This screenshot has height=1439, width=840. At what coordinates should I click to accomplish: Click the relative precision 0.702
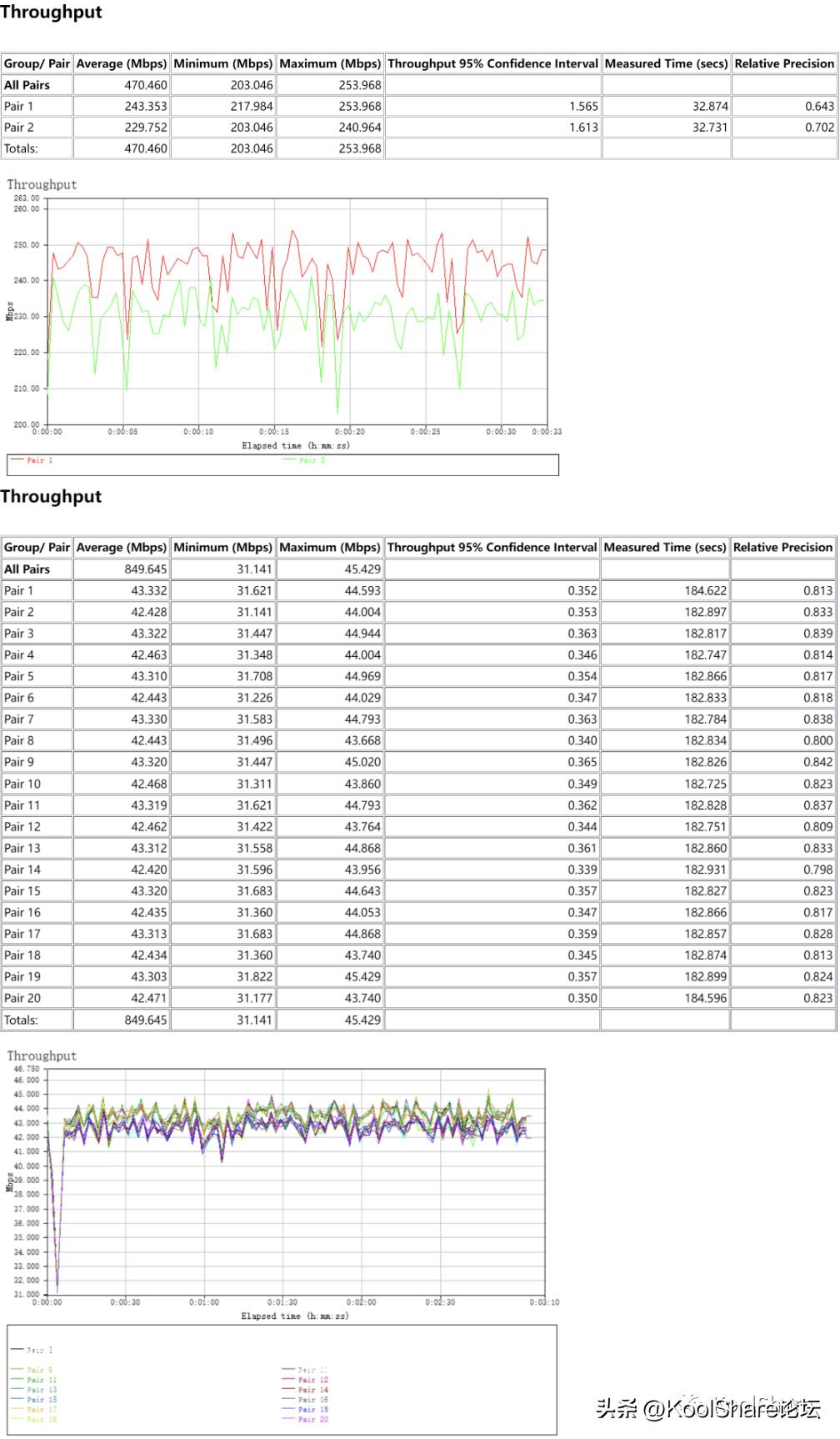point(819,128)
